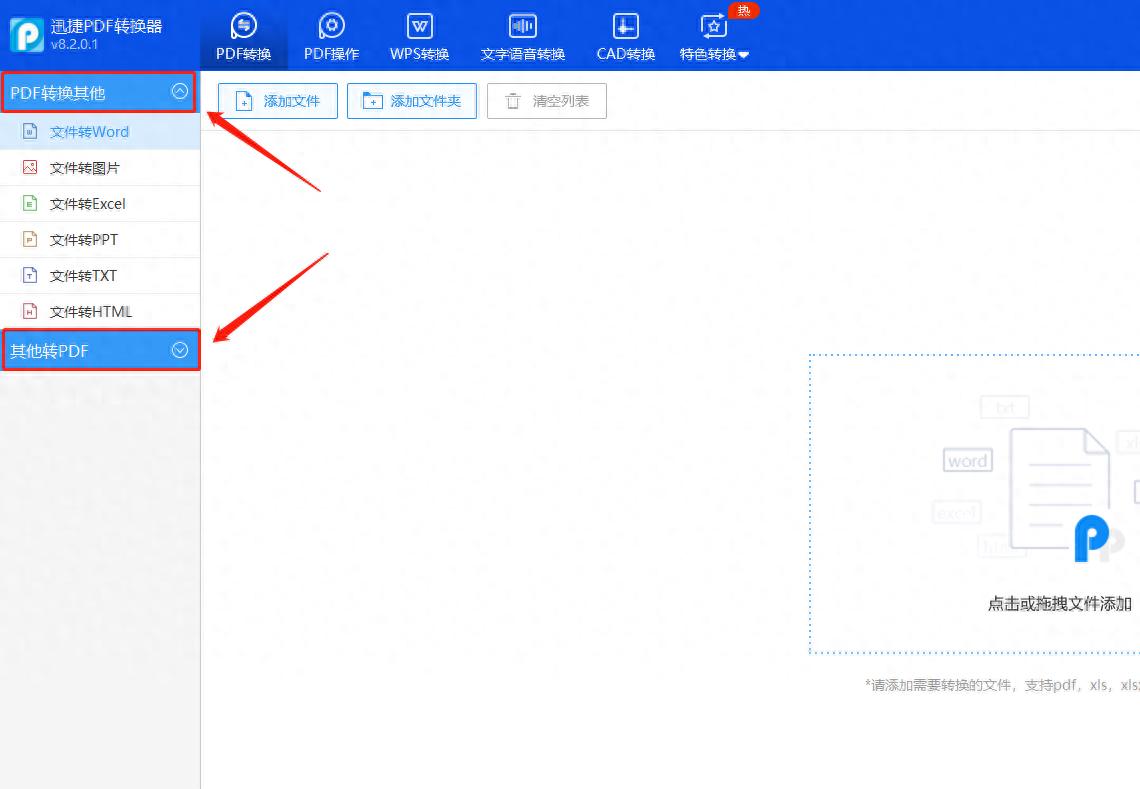Viewport: 1140px width, 789px height.
Task: Select 文件转图片 in sidebar
Action: tap(100, 168)
